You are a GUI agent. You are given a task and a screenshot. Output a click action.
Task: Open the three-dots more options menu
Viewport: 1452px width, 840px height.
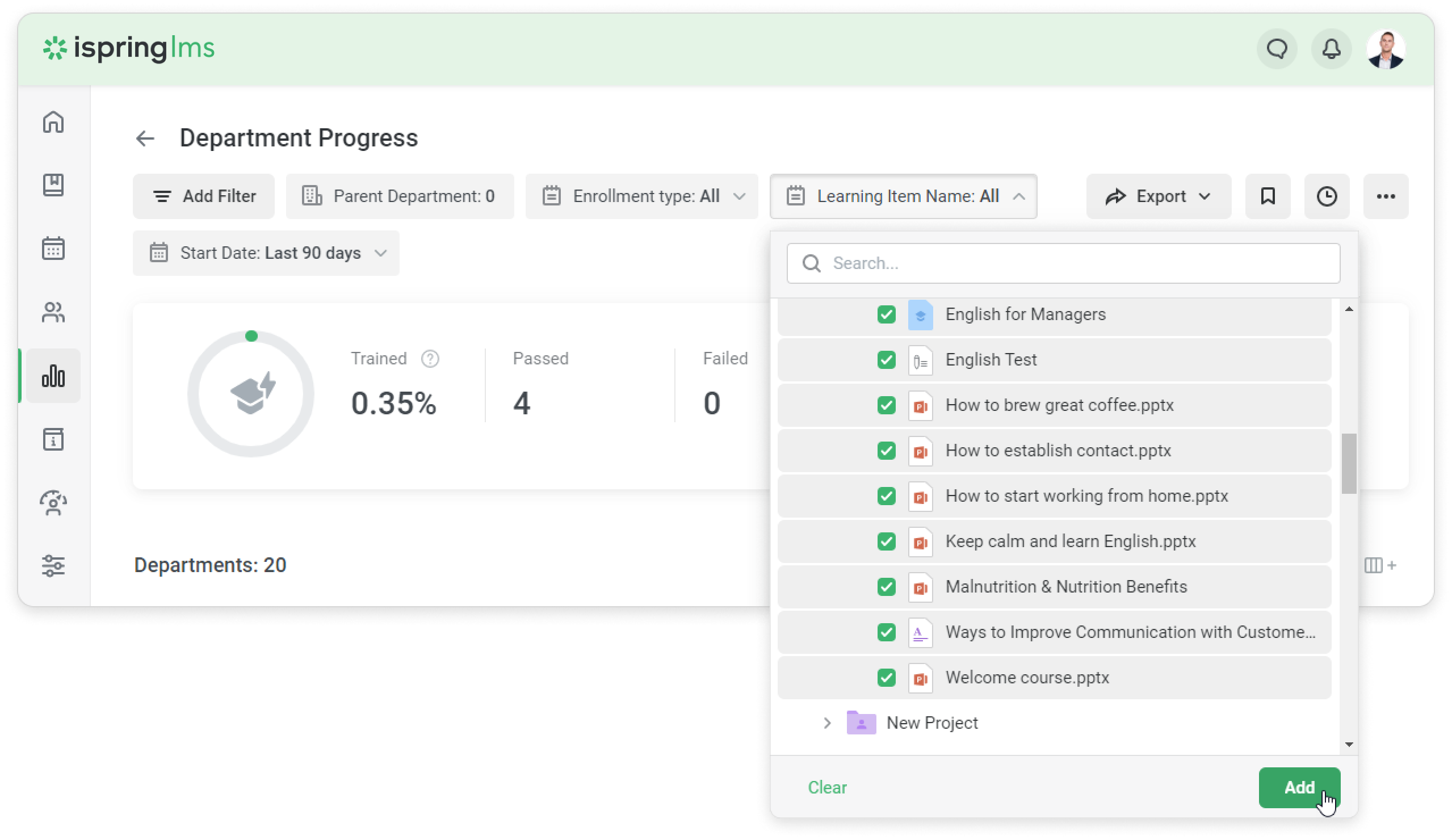1385,196
